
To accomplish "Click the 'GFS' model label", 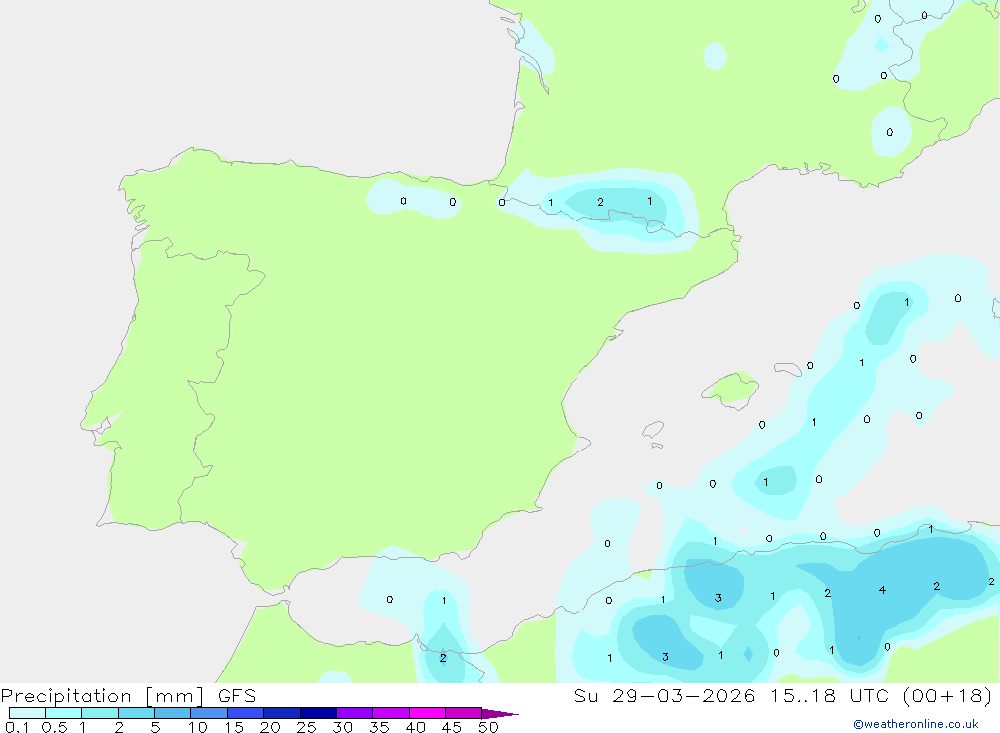I will point(237,696).
